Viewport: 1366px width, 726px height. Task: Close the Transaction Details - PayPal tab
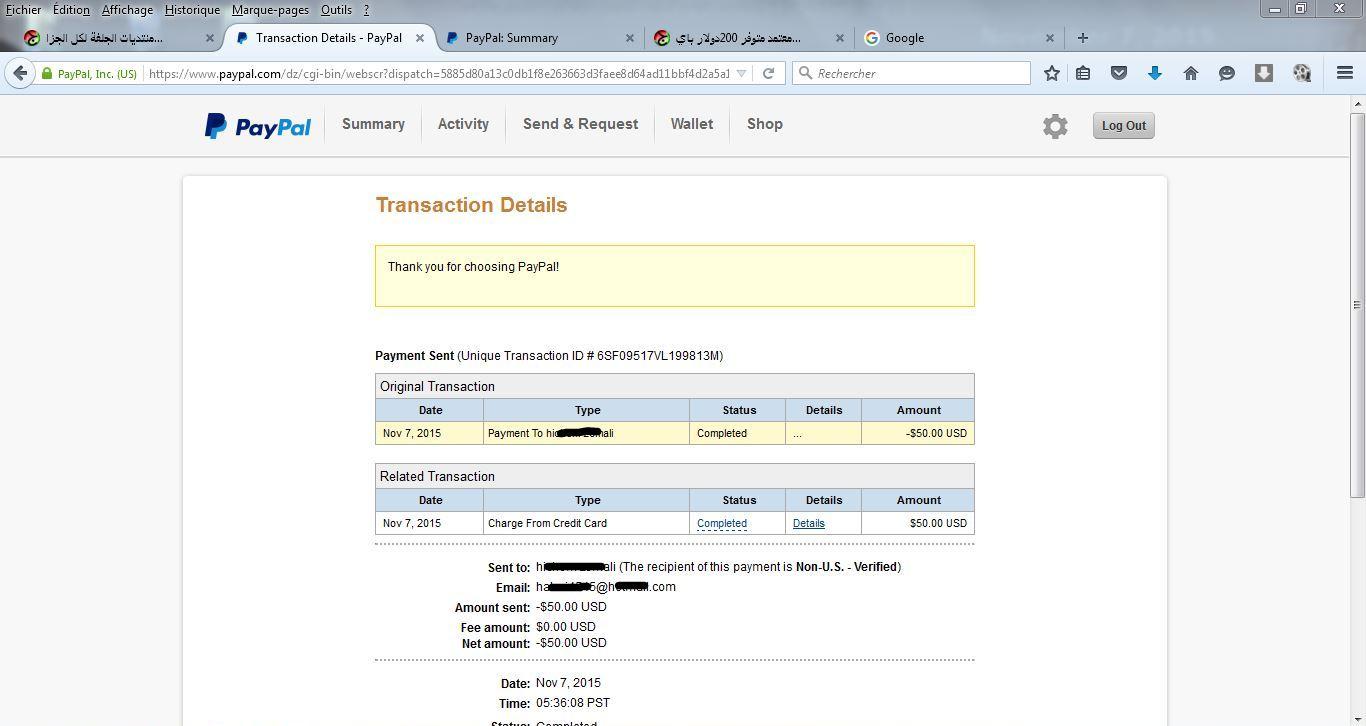tap(420, 38)
